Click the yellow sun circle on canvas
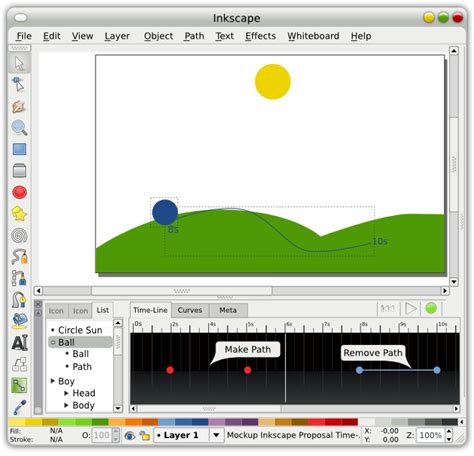 click(x=273, y=82)
